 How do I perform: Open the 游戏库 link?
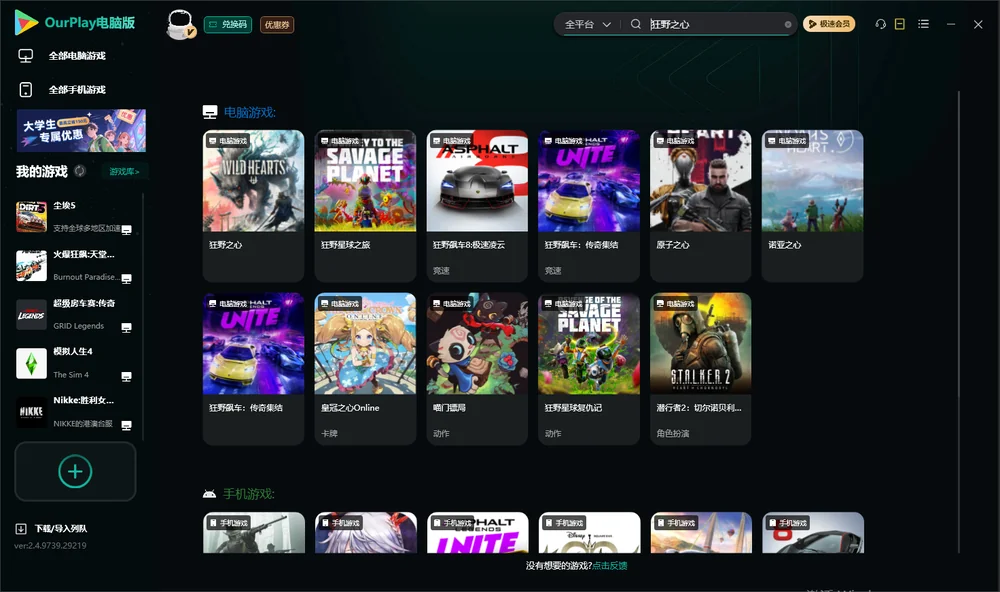(x=124, y=171)
